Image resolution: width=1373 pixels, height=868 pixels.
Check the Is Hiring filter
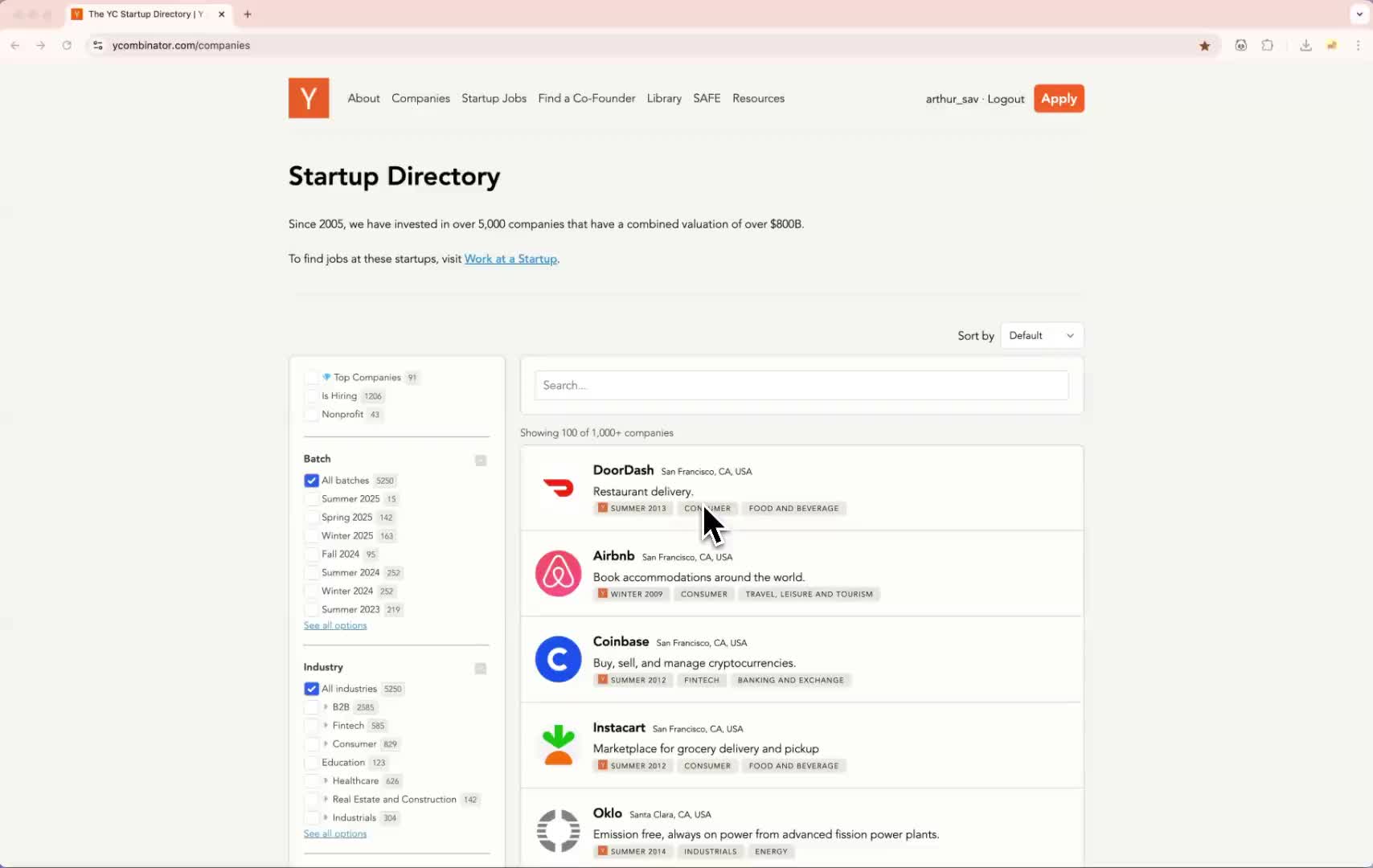pos(311,395)
